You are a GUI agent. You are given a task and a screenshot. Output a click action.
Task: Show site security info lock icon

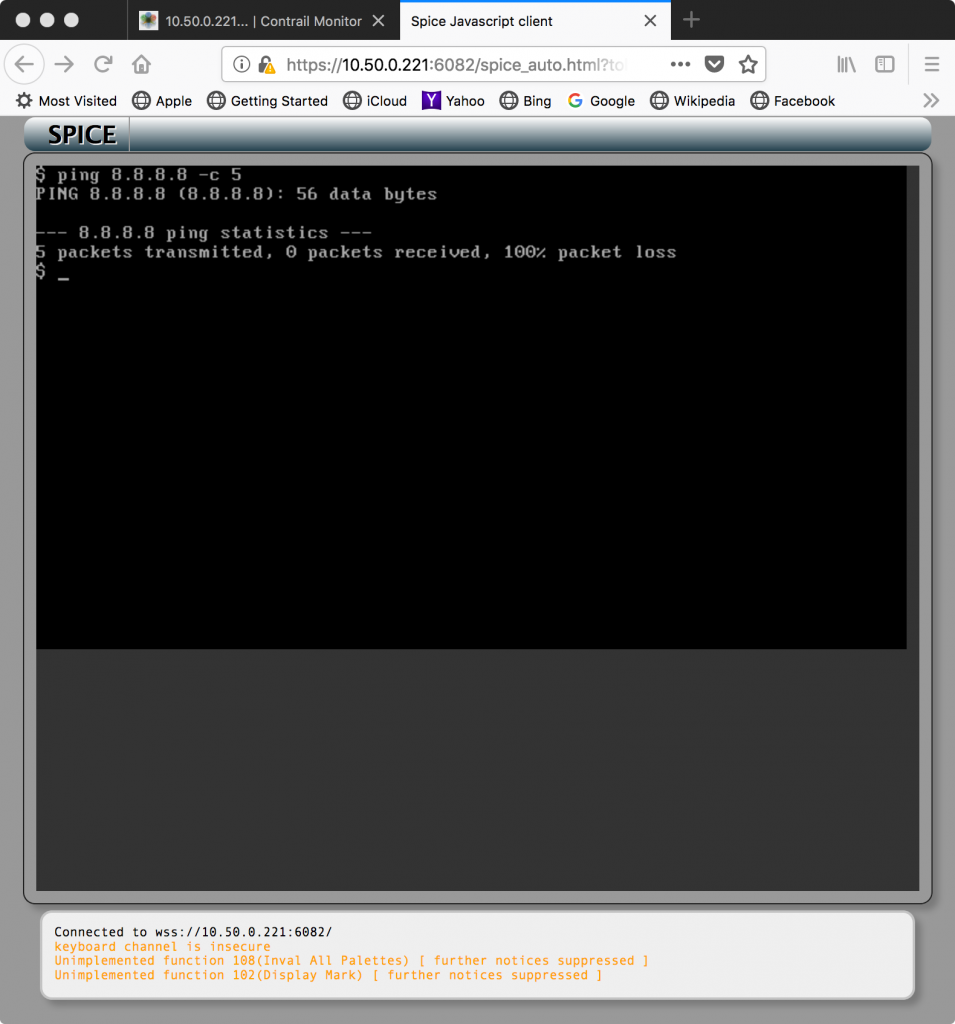click(266, 64)
